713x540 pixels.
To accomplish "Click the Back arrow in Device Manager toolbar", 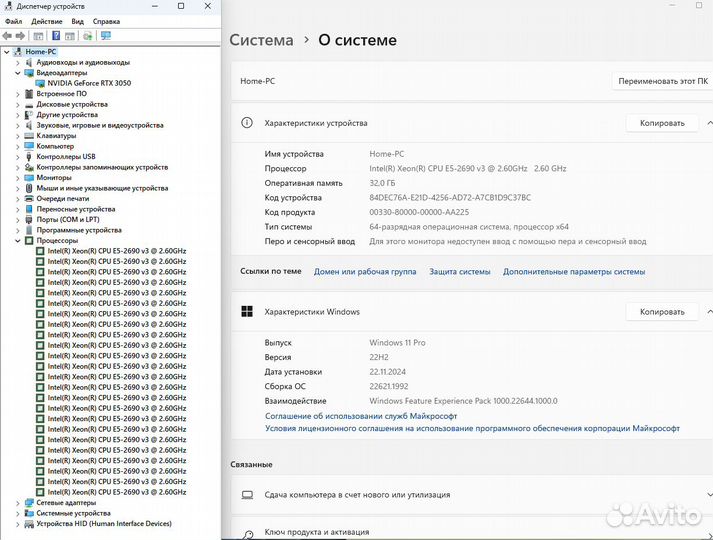I will coord(7,36).
